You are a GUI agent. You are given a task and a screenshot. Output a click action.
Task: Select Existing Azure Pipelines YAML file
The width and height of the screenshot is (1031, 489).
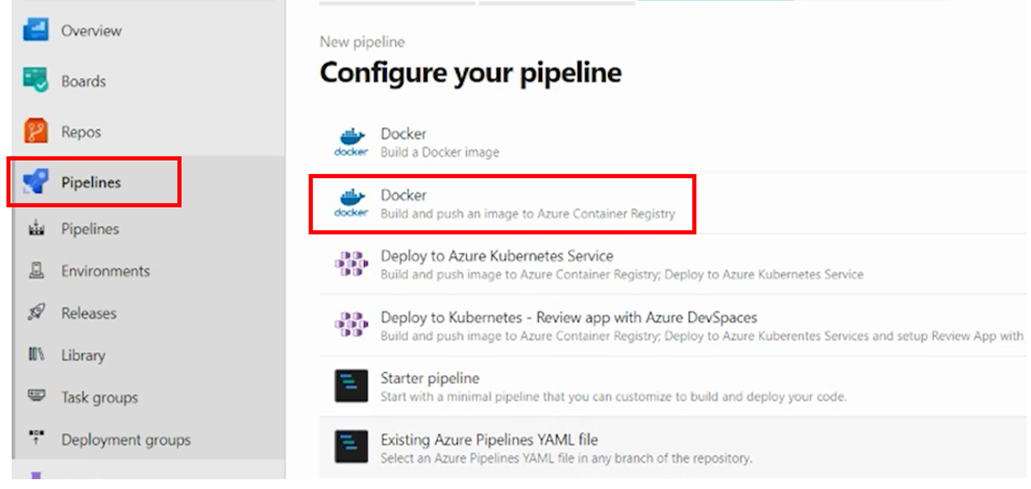point(675,447)
